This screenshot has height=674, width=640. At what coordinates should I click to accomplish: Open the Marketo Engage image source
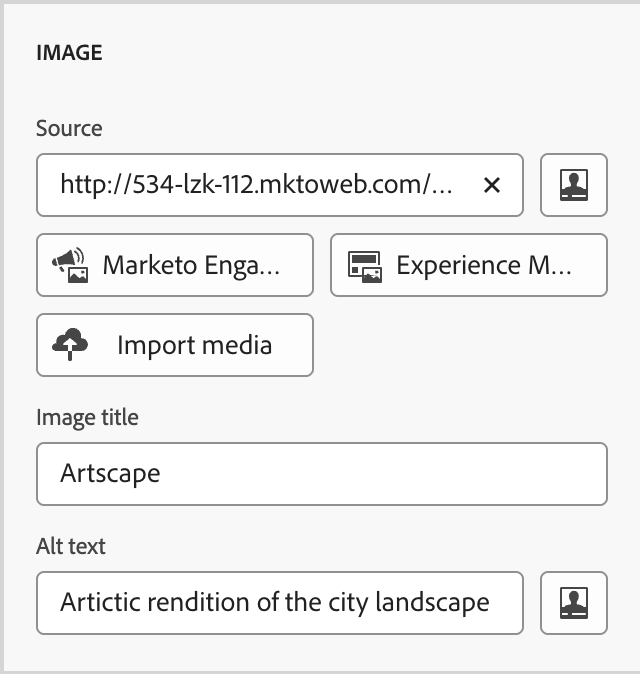point(175,265)
